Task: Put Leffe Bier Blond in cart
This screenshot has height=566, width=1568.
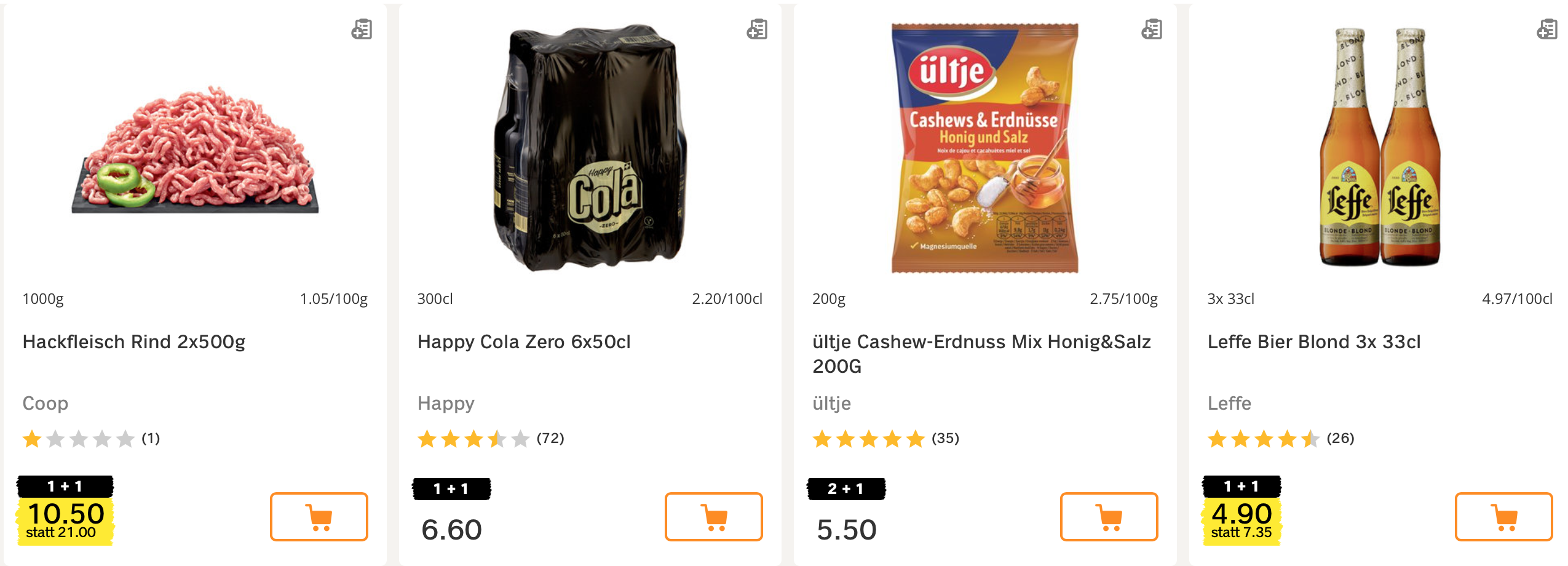Action: click(1503, 517)
